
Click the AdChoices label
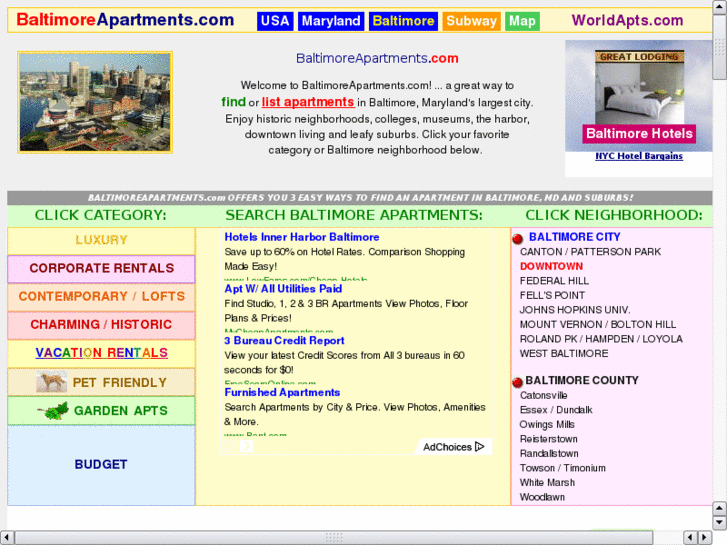447,447
